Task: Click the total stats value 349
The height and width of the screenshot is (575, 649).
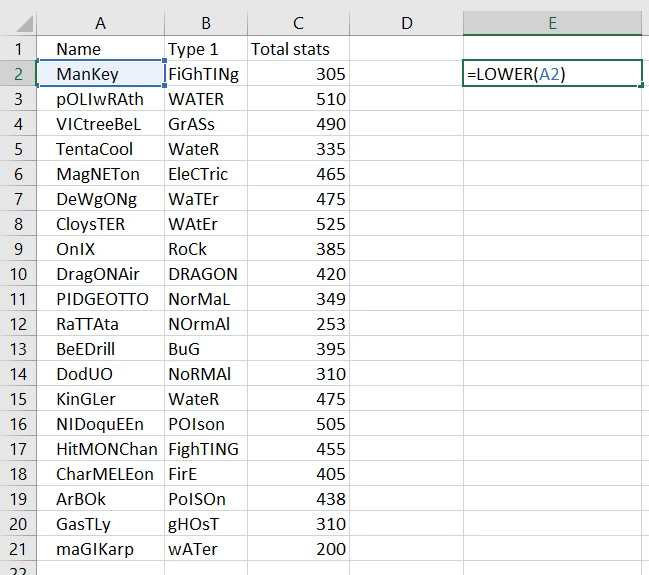Action: (298, 299)
